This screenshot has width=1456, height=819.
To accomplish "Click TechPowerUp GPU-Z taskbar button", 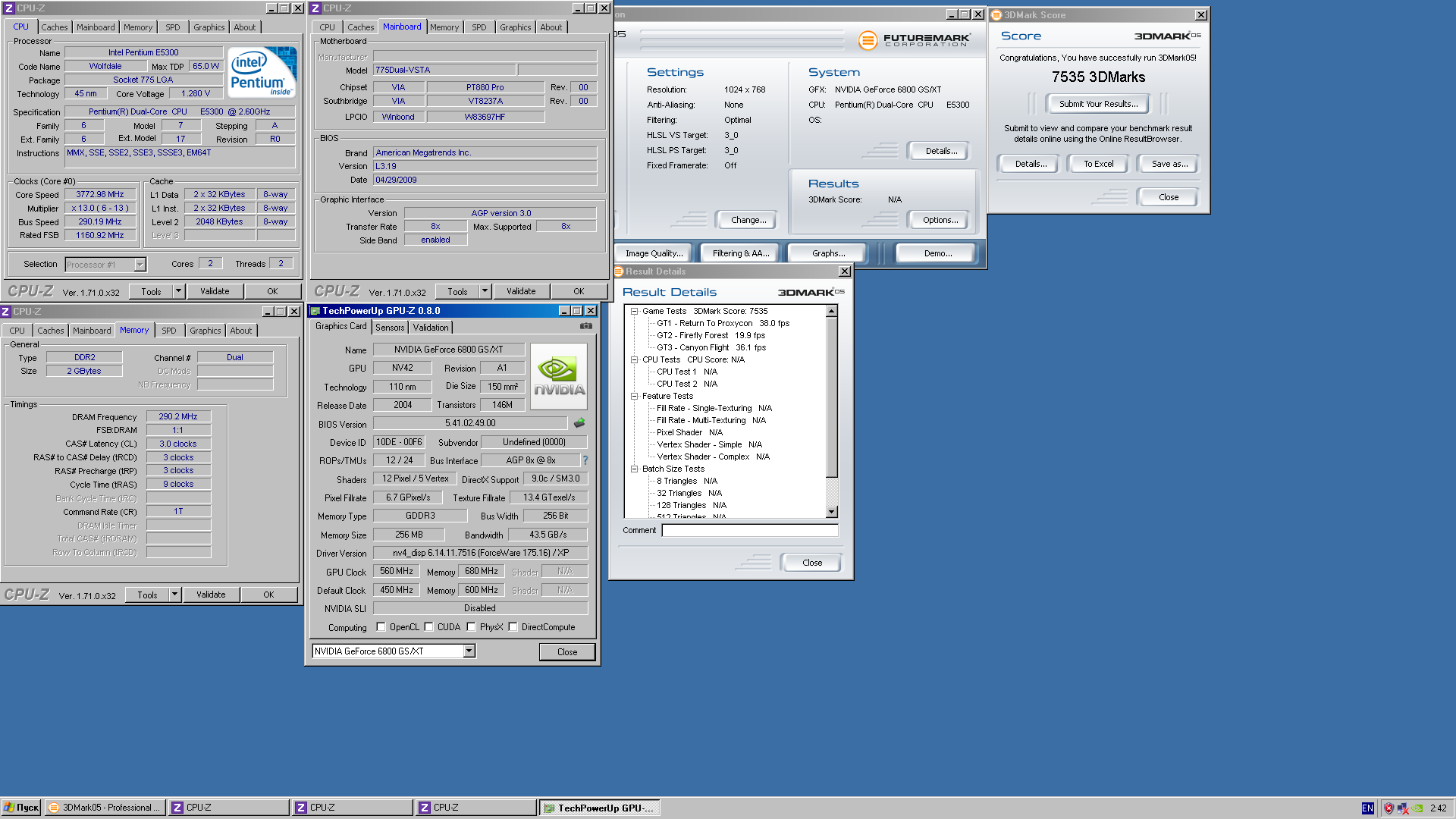I will pos(599,808).
